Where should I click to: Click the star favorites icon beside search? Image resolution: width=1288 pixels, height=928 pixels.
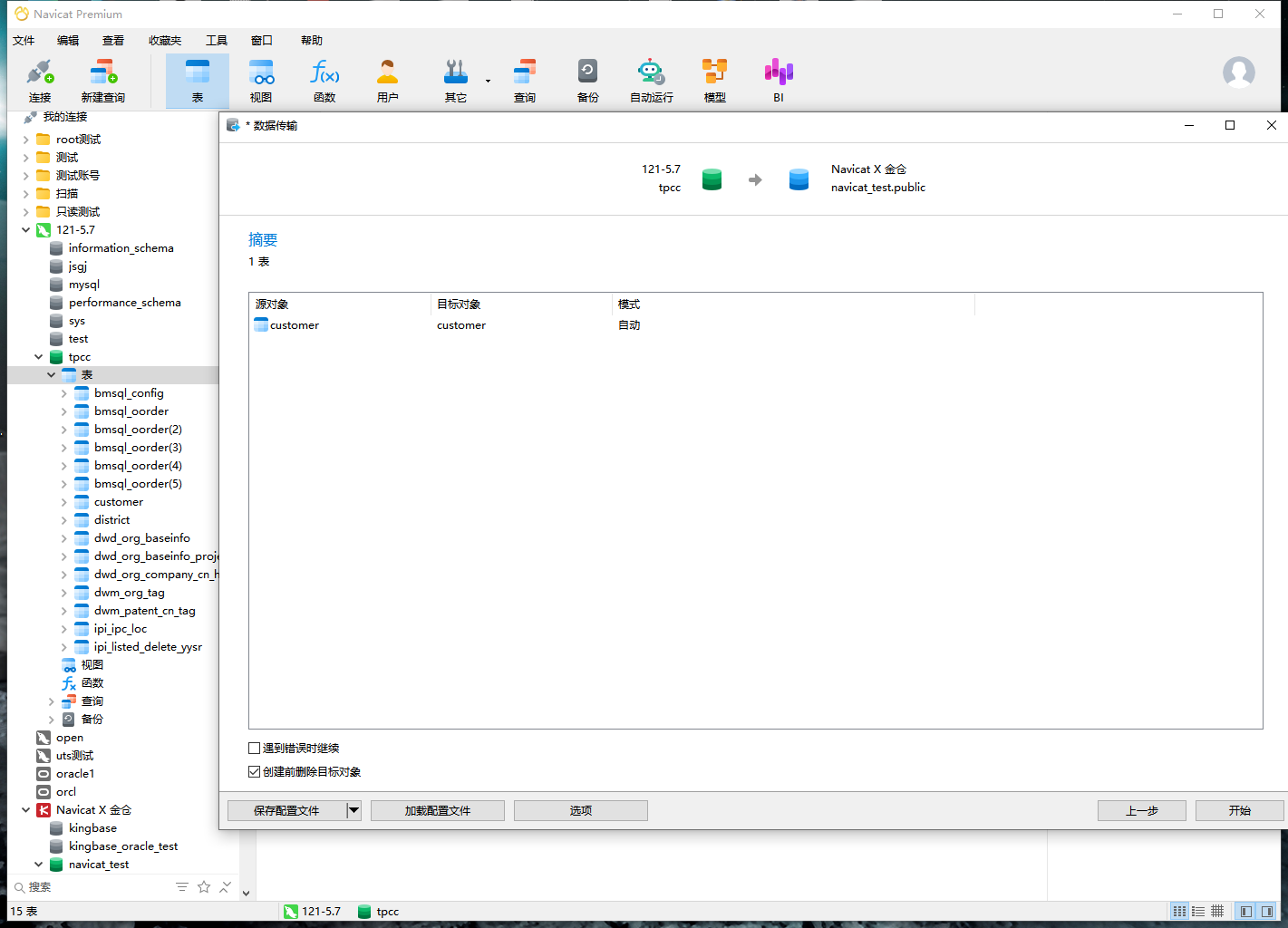[x=204, y=887]
